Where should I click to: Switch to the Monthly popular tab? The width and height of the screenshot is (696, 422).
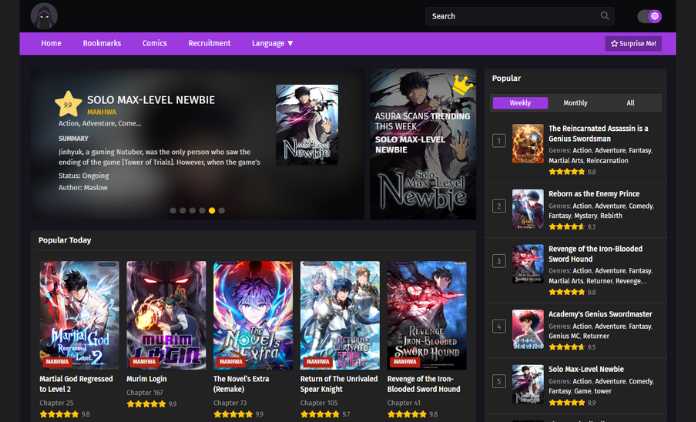pyautogui.click(x=575, y=103)
